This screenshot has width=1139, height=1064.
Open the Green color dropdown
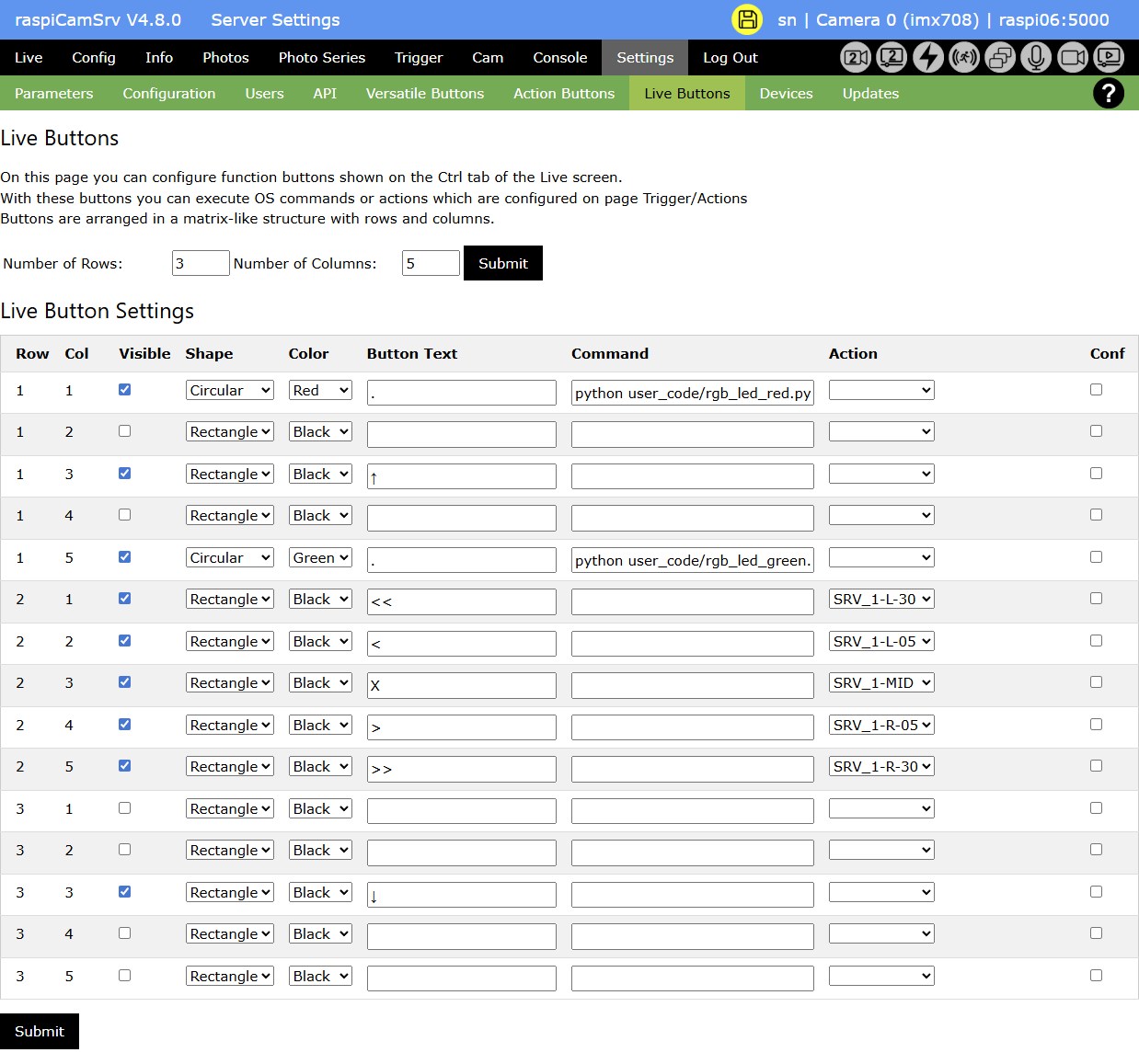[x=320, y=557]
